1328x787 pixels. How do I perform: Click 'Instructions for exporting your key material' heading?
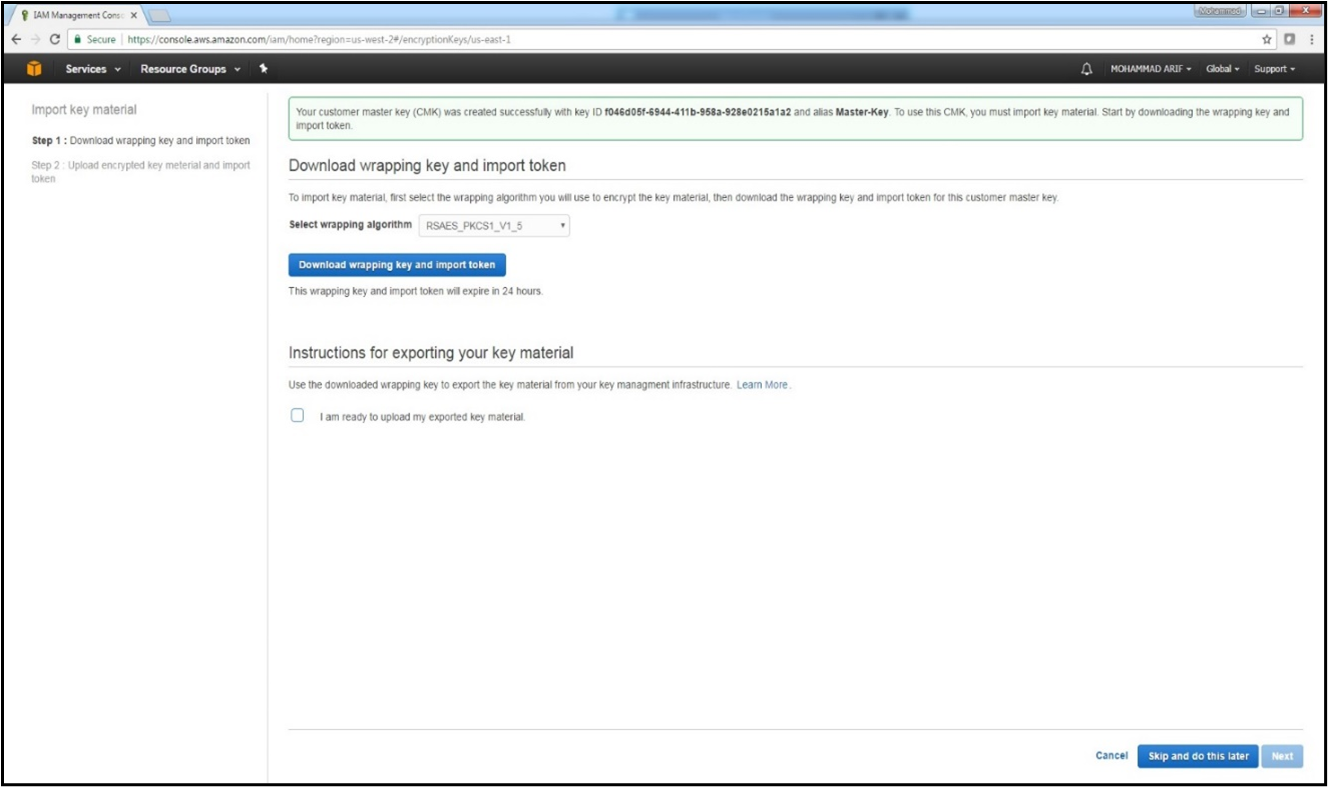tap(431, 353)
